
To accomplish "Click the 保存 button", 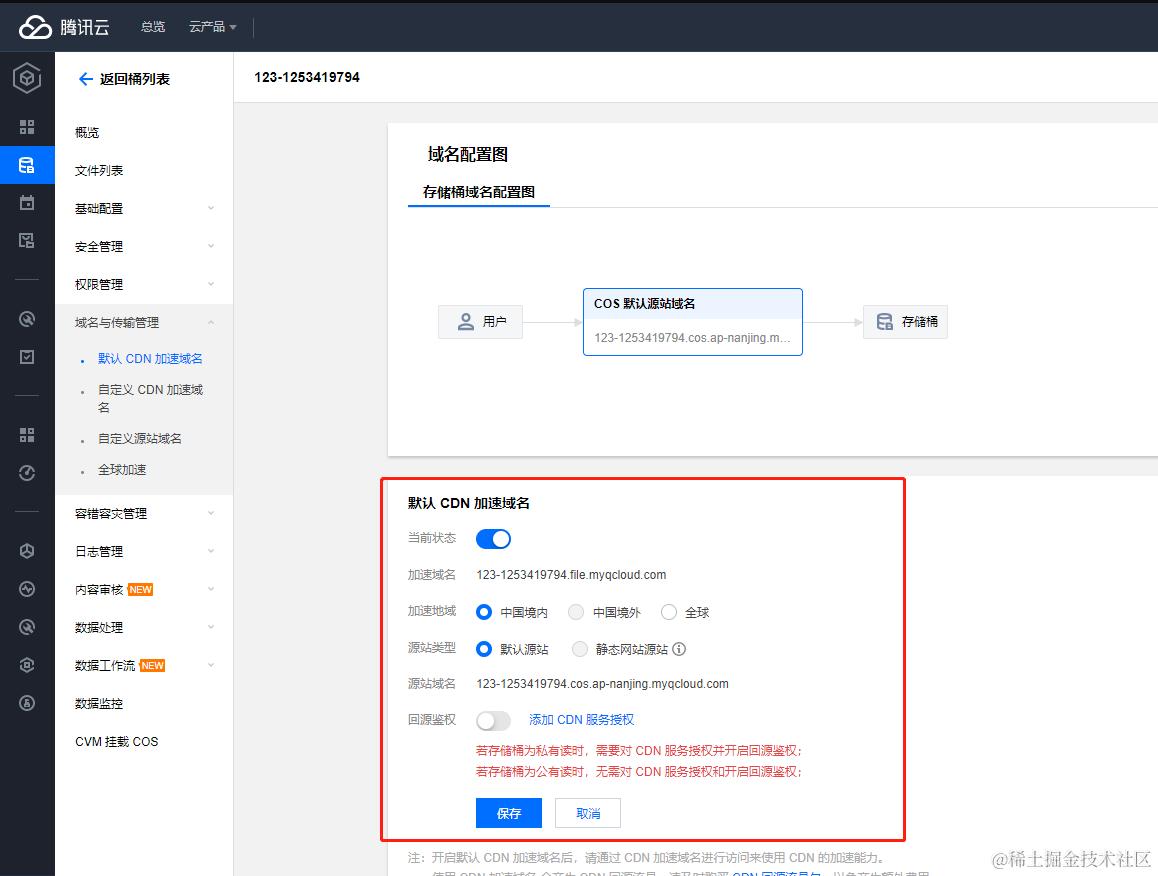I will click(x=509, y=813).
